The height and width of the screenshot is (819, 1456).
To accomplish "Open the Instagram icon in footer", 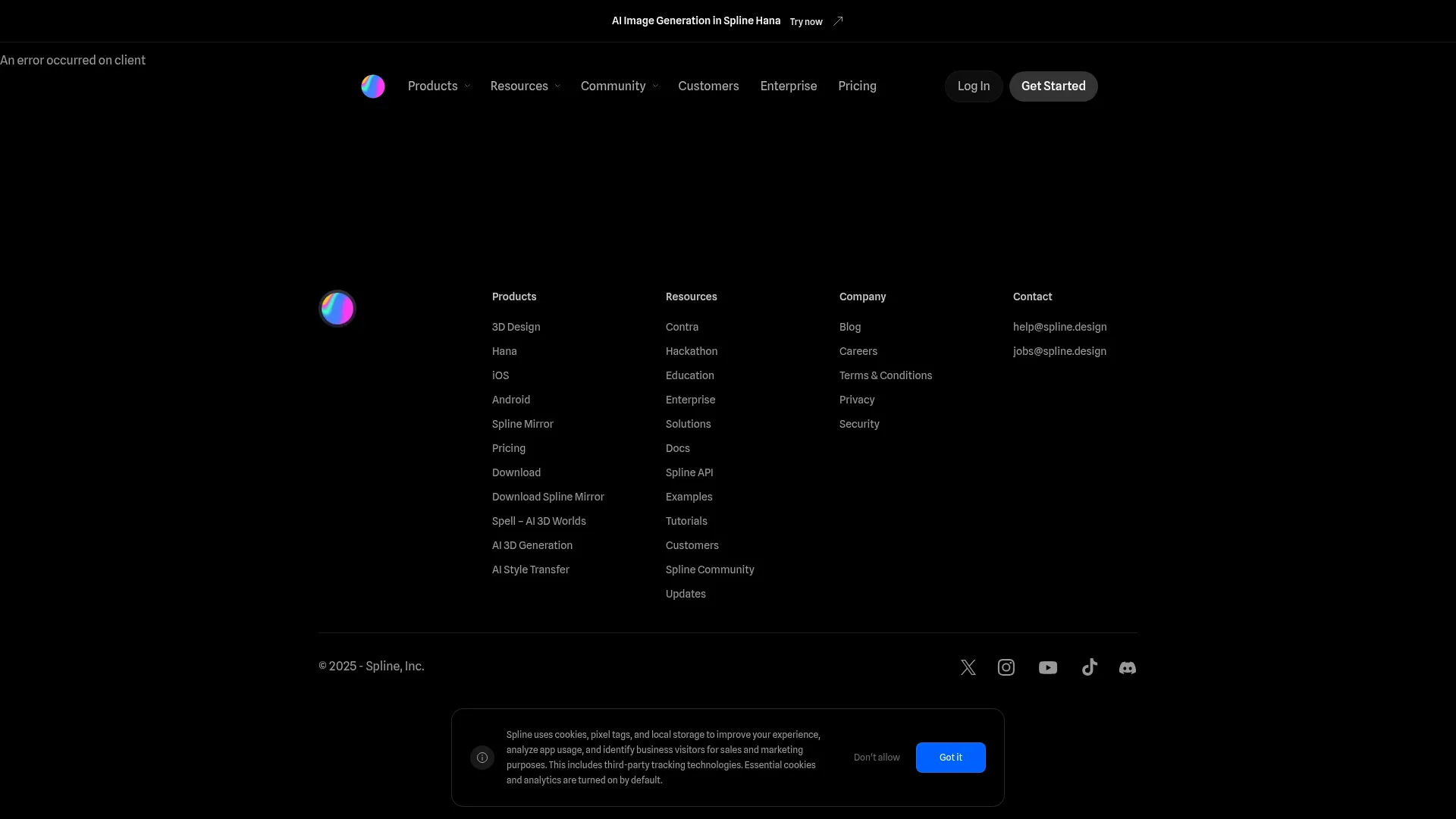I will pyautogui.click(x=1006, y=667).
